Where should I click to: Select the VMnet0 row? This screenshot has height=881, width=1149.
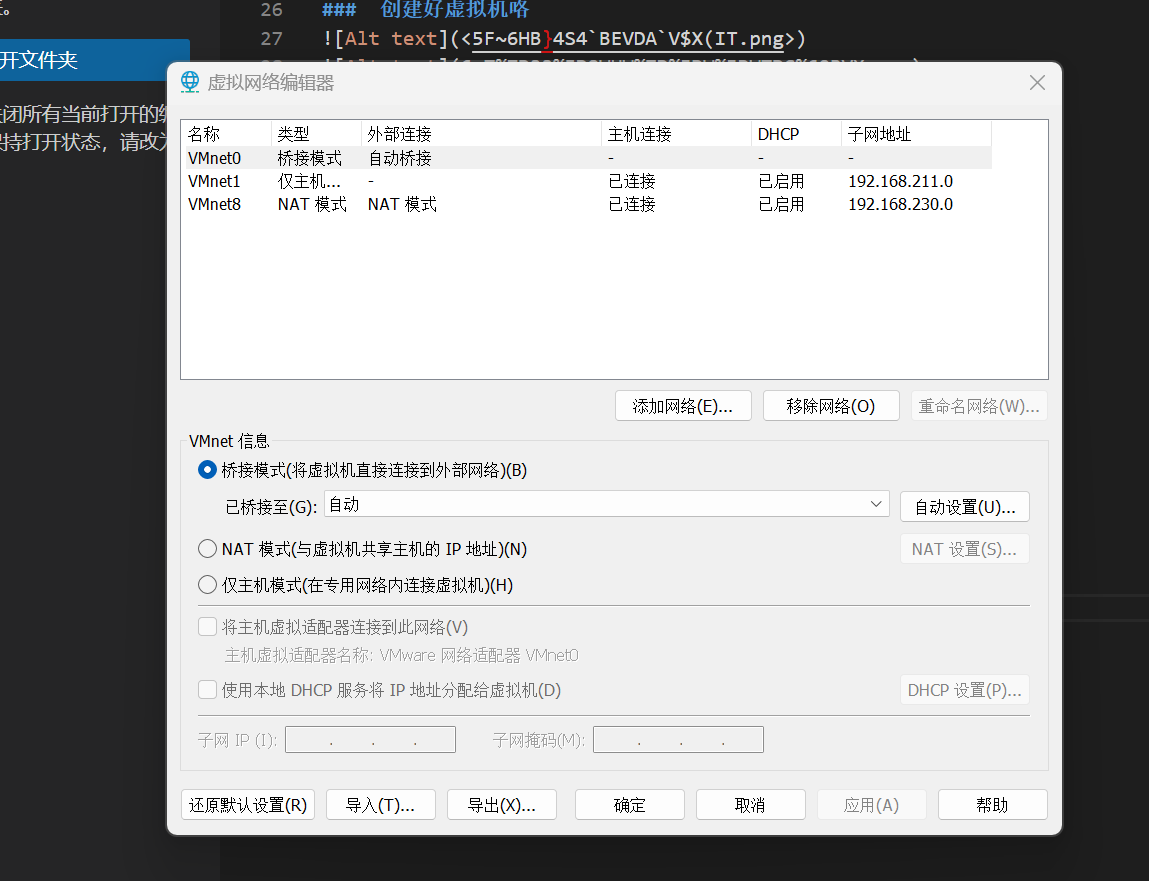(x=588, y=158)
